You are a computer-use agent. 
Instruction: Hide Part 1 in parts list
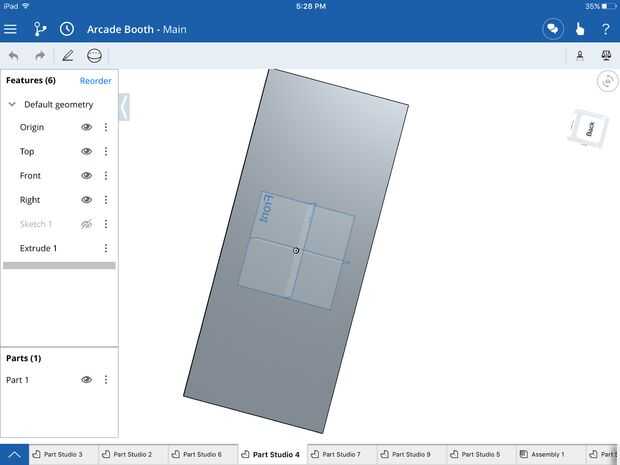[87, 380]
